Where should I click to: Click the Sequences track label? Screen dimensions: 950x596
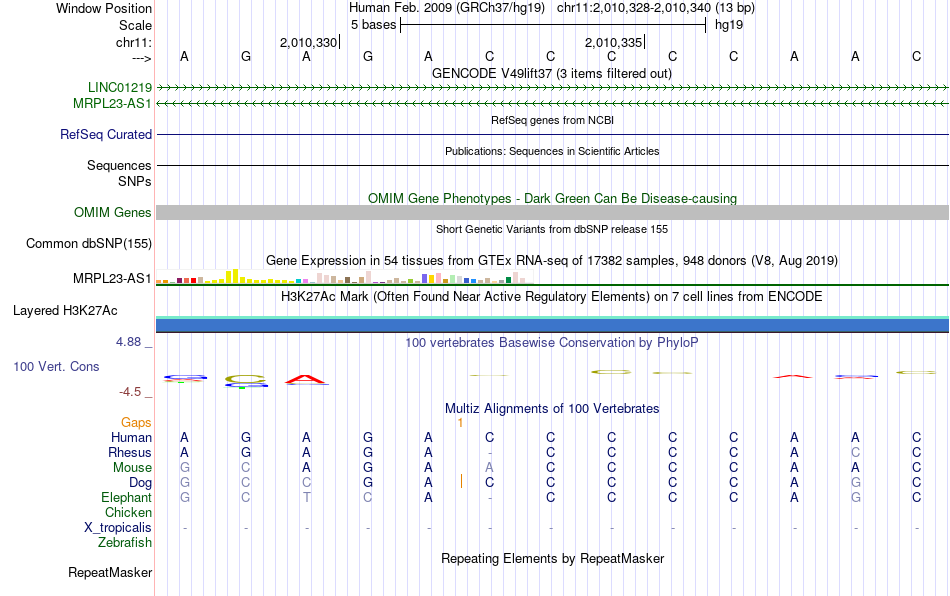pos(119,165)
